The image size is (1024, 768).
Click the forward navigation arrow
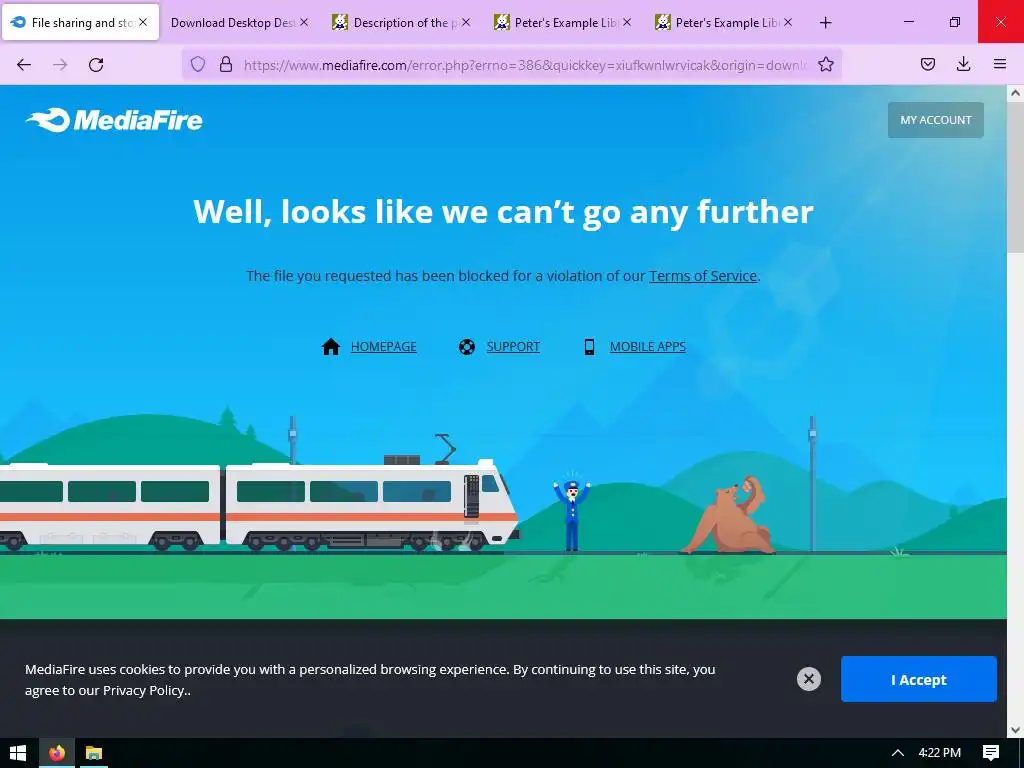[60, 64]
